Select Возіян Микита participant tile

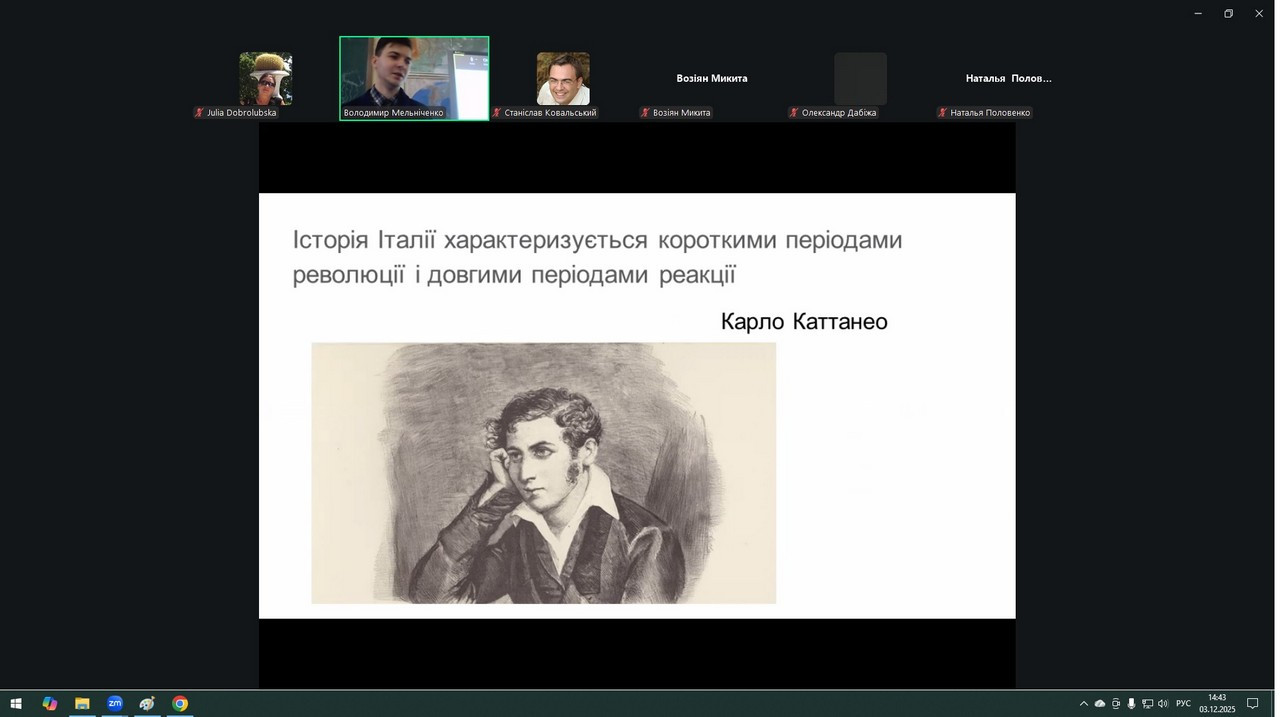pos(712,79)
